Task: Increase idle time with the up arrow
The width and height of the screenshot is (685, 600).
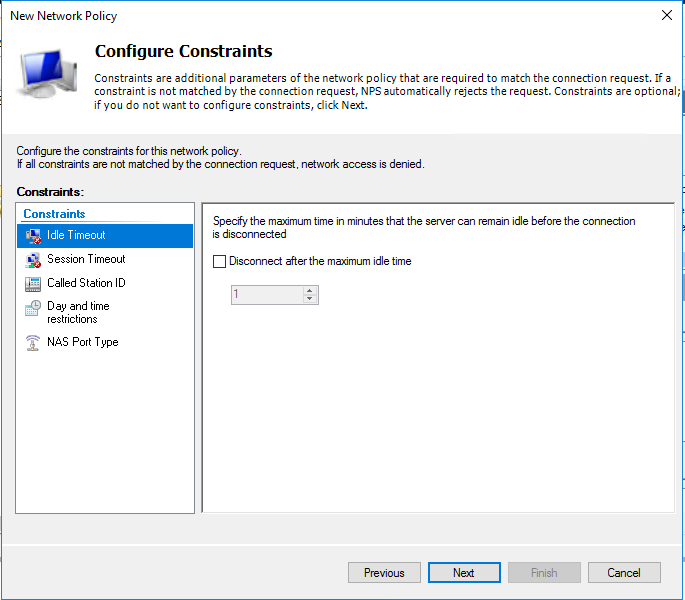Action: (x=309, y=291)
